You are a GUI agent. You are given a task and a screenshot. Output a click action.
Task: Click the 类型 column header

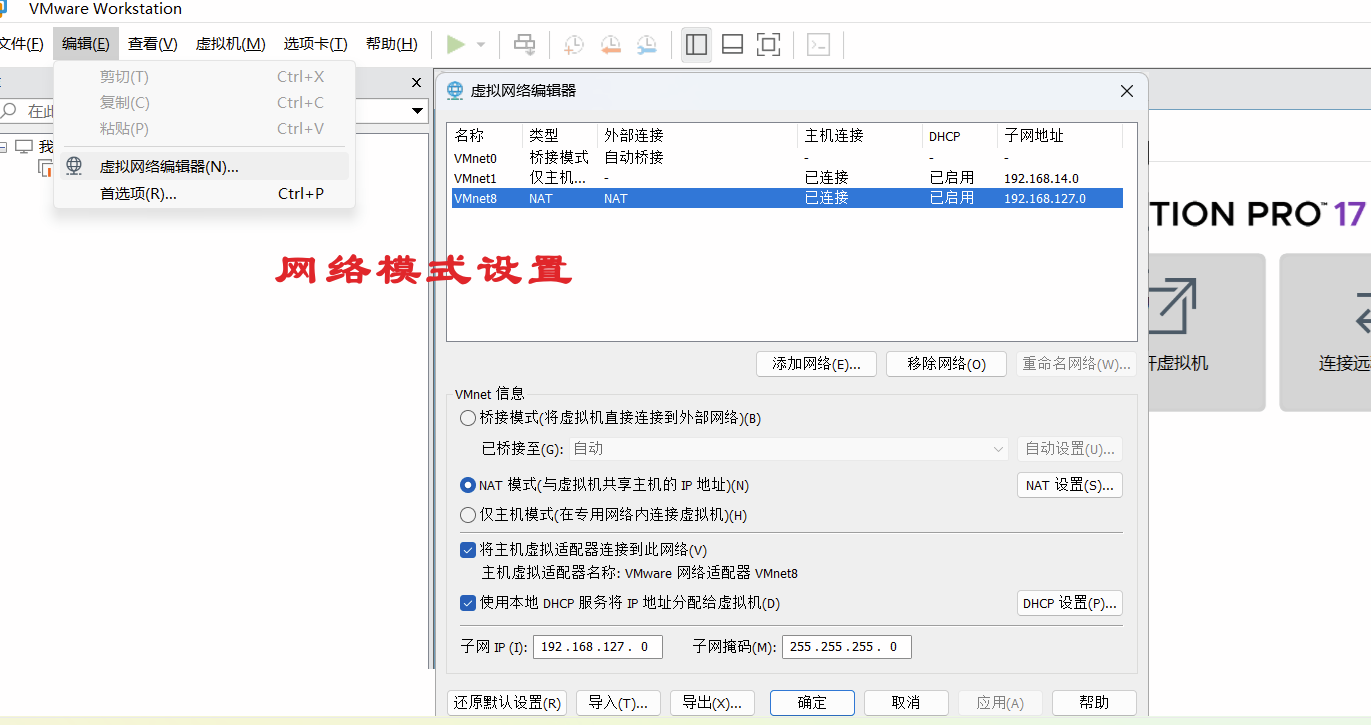tap(560, 136)
